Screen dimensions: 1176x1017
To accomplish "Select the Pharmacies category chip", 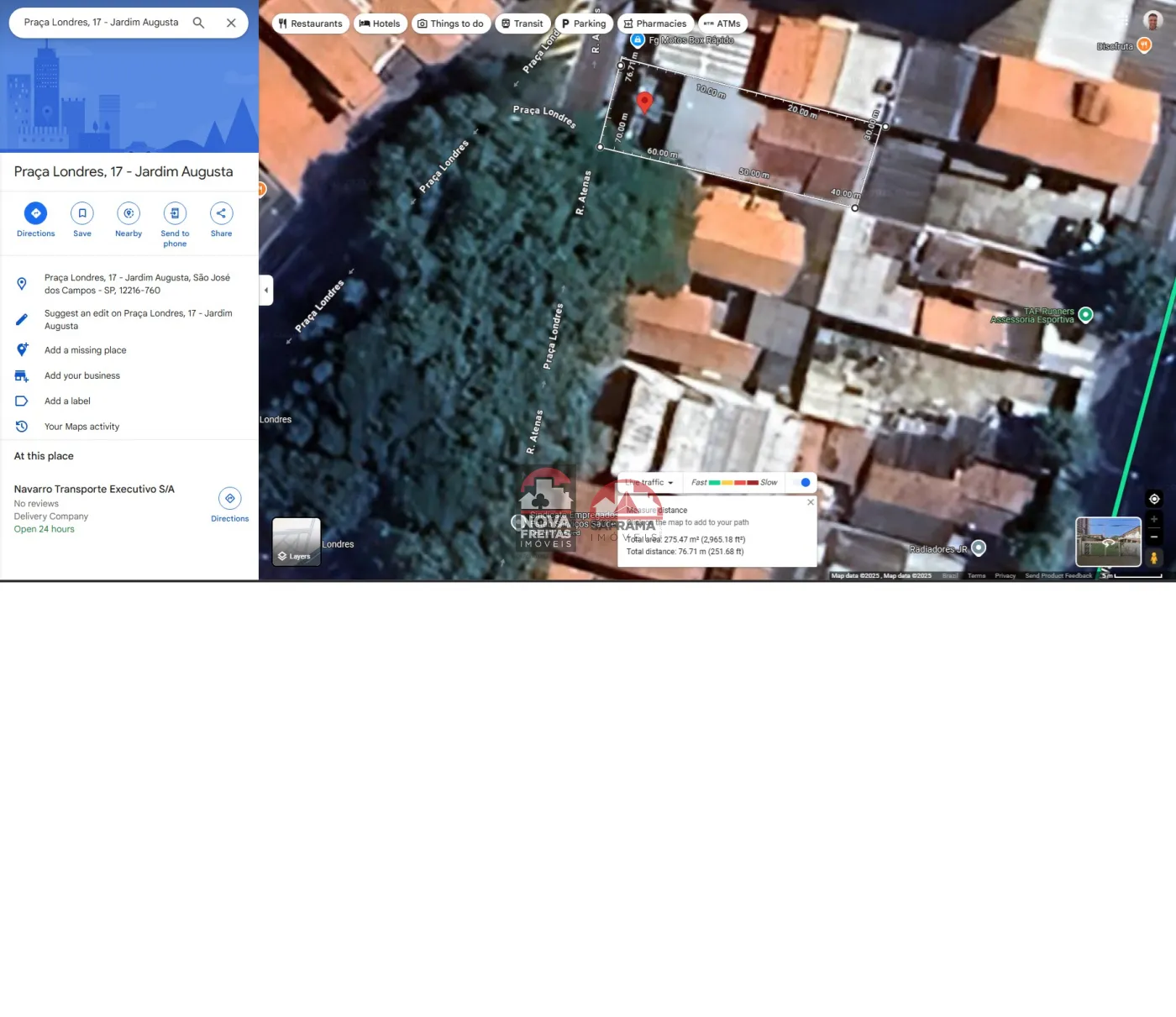I will point(654,24).
